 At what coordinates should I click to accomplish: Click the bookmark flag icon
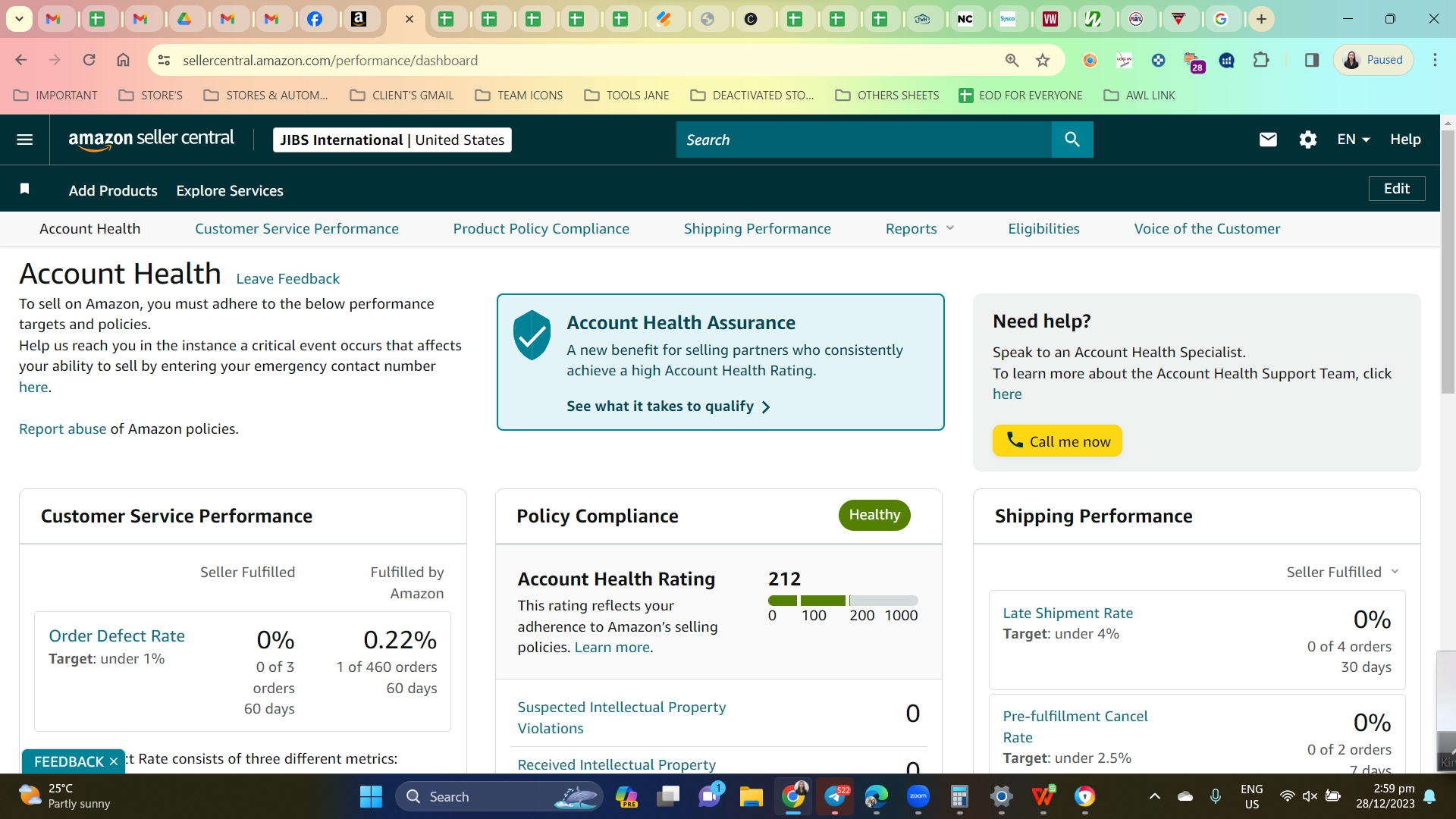point(24,189)
